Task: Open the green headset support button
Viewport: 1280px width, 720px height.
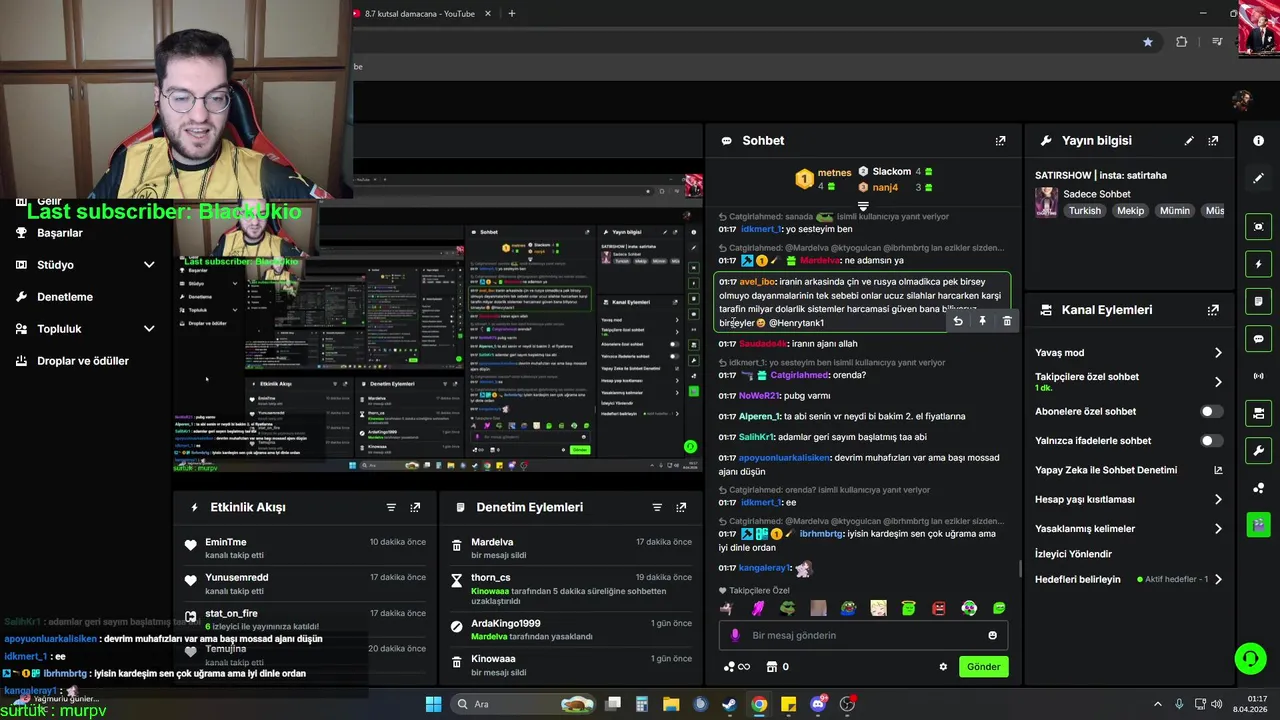Action: pyautogui.click(x=1250, y=658)
